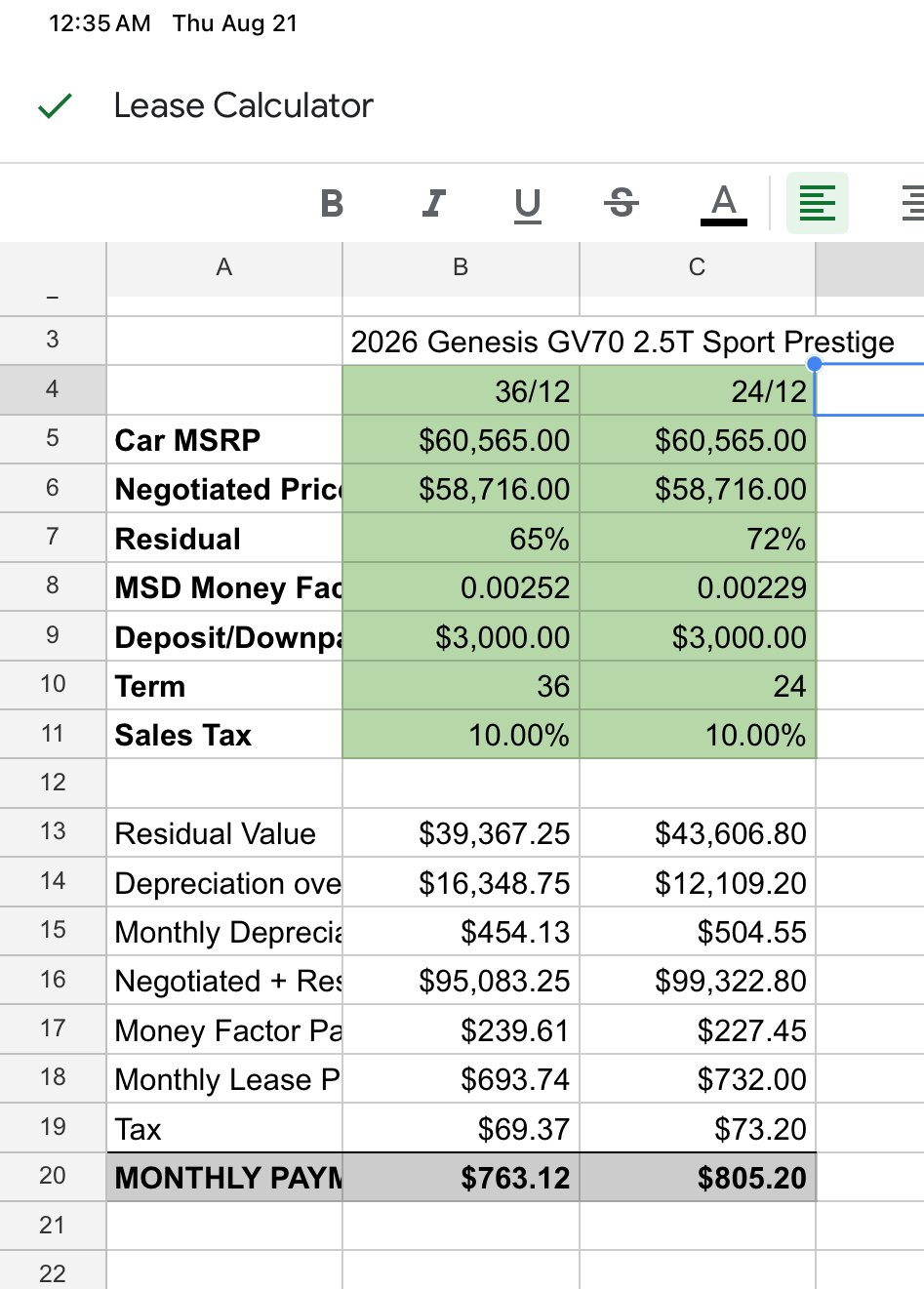
Task: Select column B header
Action: [x=461, y=267]
